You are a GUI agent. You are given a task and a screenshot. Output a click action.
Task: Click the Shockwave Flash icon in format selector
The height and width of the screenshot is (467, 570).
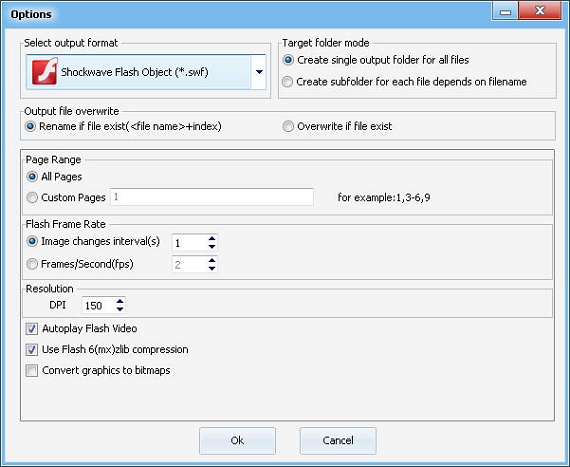45,72
